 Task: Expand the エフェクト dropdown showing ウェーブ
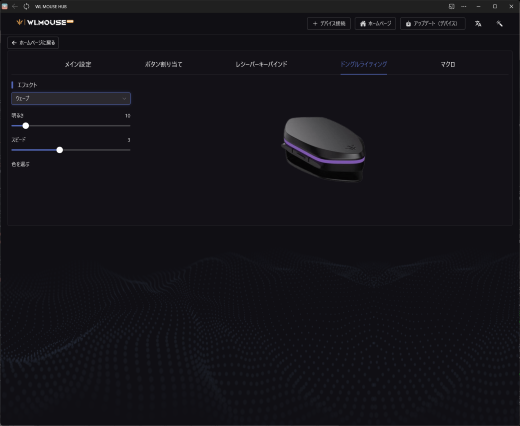pos(71,99)
